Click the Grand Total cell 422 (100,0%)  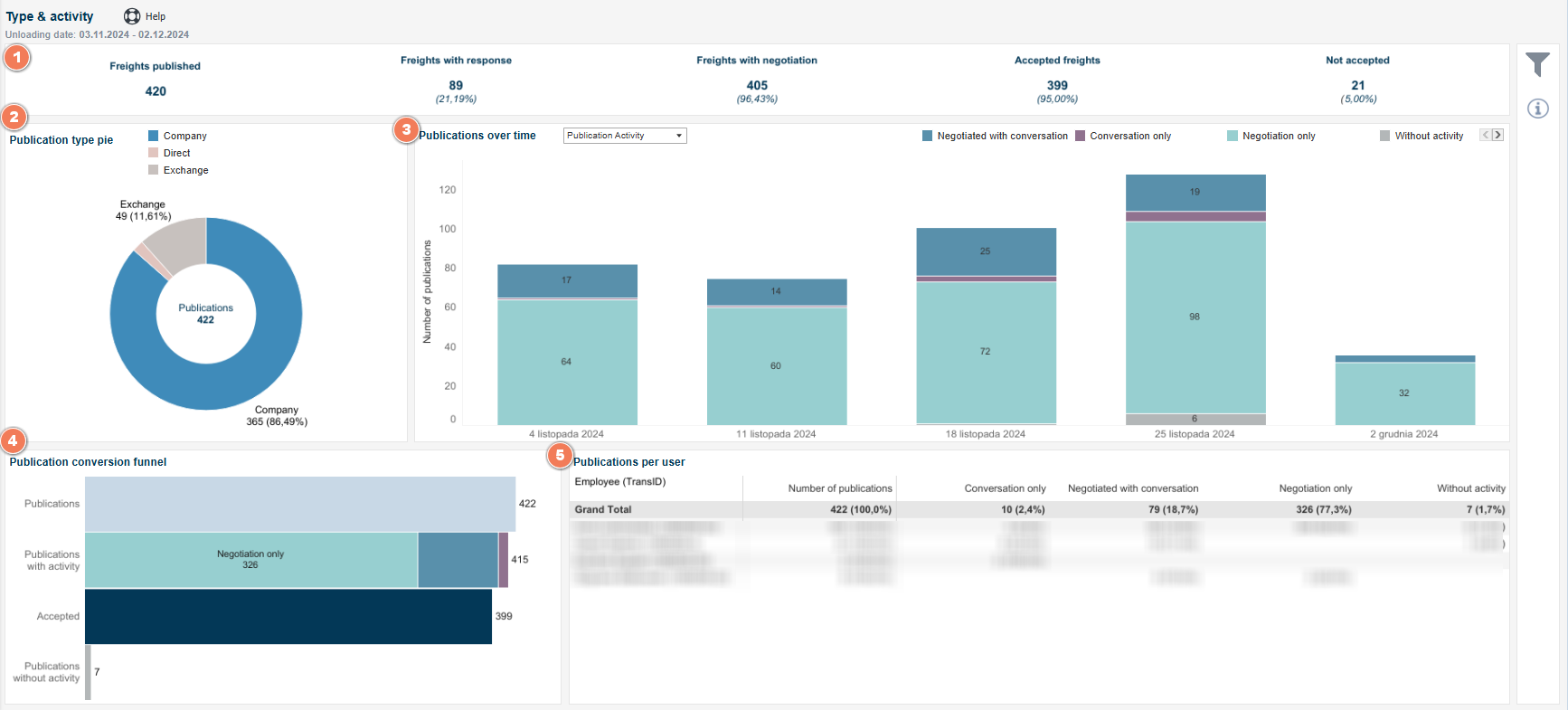tap(861, 510)
